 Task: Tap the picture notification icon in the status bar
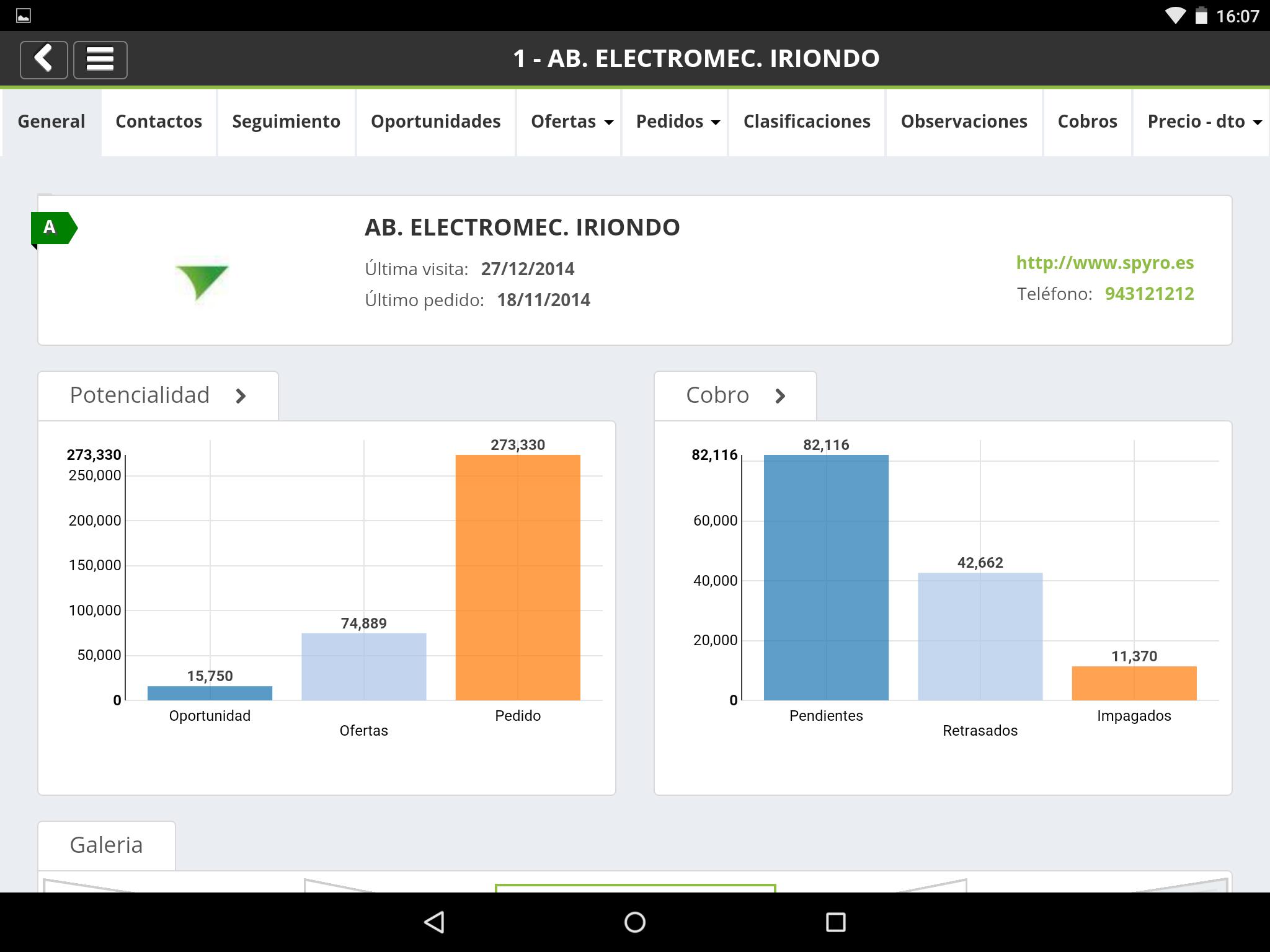[24, 15]
